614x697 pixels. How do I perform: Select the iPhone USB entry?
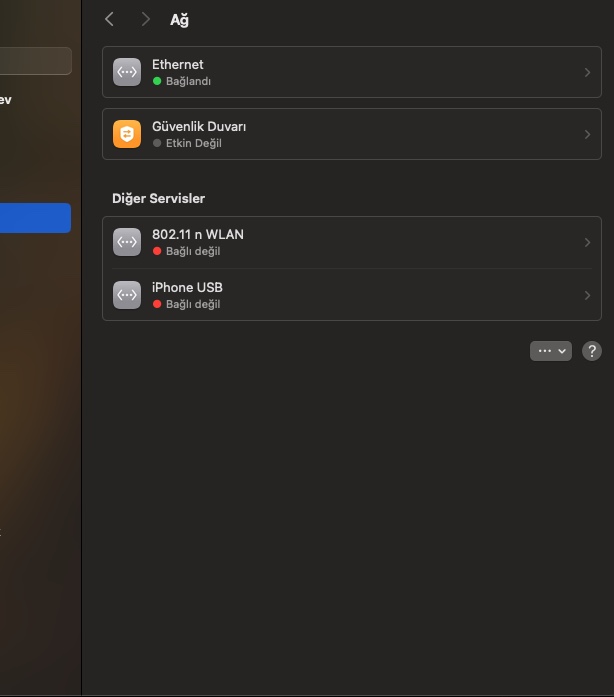coord(352,295)
